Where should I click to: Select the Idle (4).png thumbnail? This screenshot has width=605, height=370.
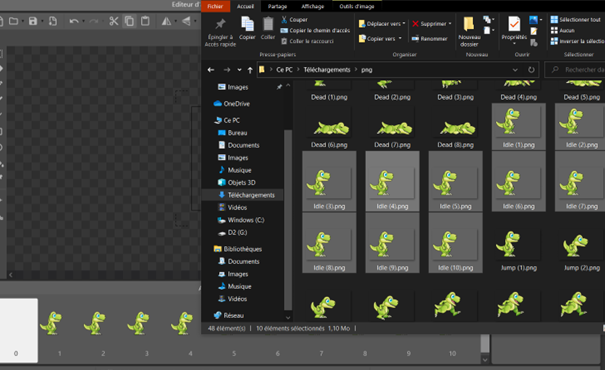392,181
